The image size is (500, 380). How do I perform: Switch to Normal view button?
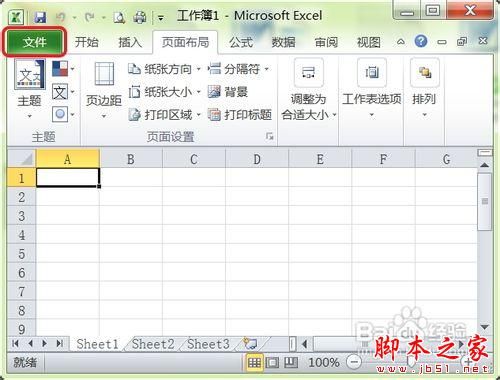(x=254, y=363)
